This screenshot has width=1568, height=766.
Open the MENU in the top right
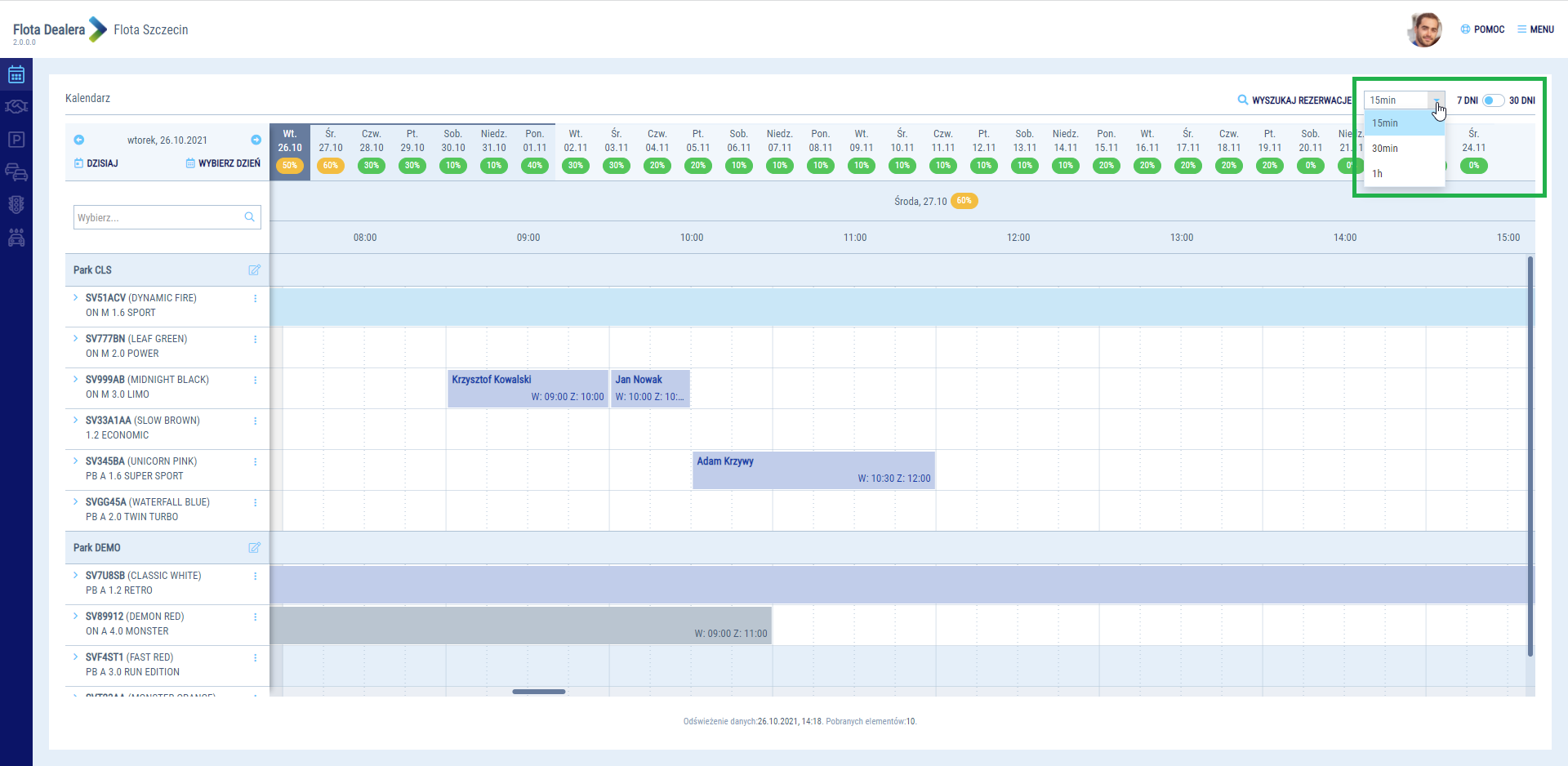(x=1535, y=29)
